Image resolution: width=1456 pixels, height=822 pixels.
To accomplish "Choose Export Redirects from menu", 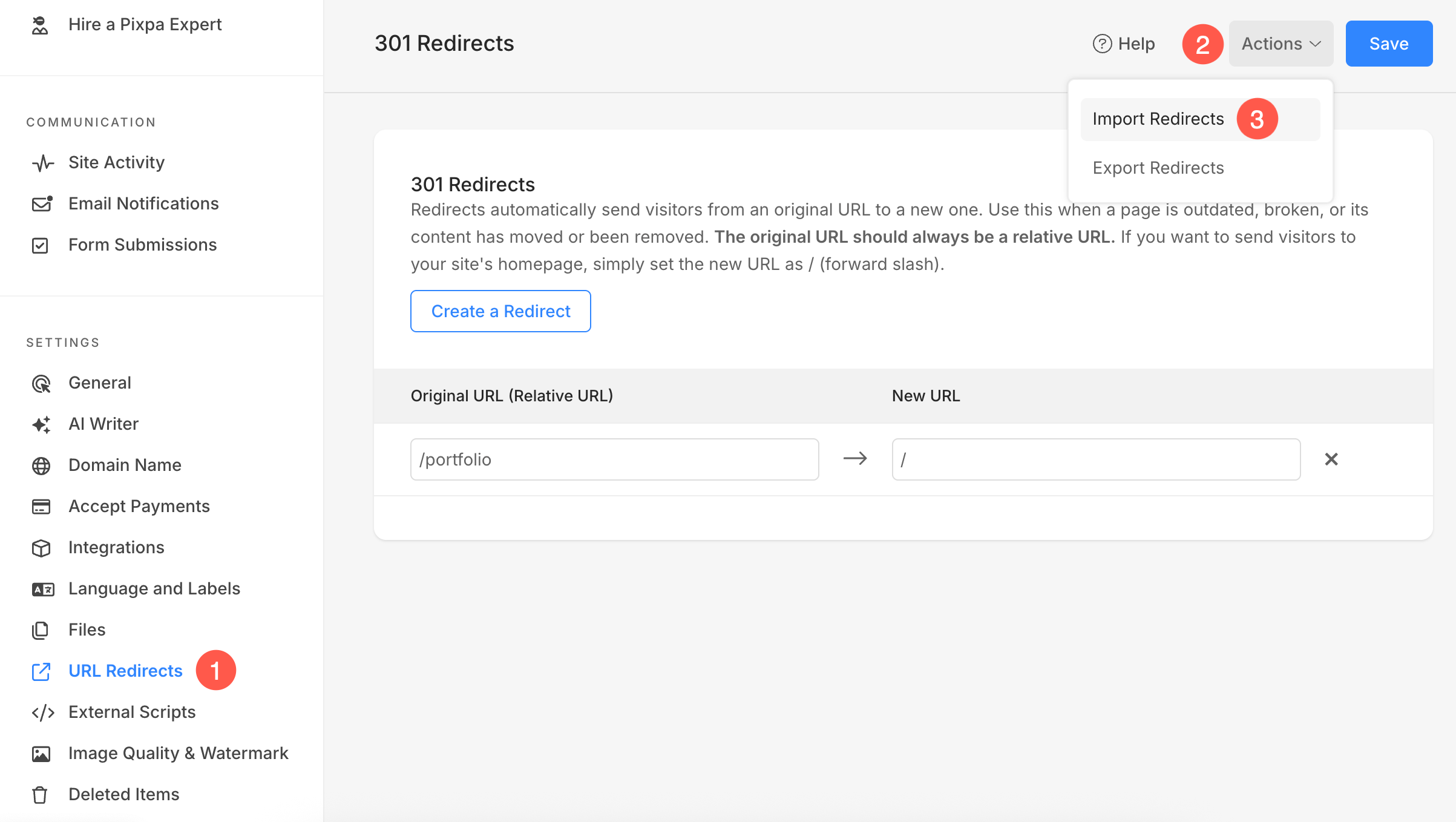I will pos(1158,168).
